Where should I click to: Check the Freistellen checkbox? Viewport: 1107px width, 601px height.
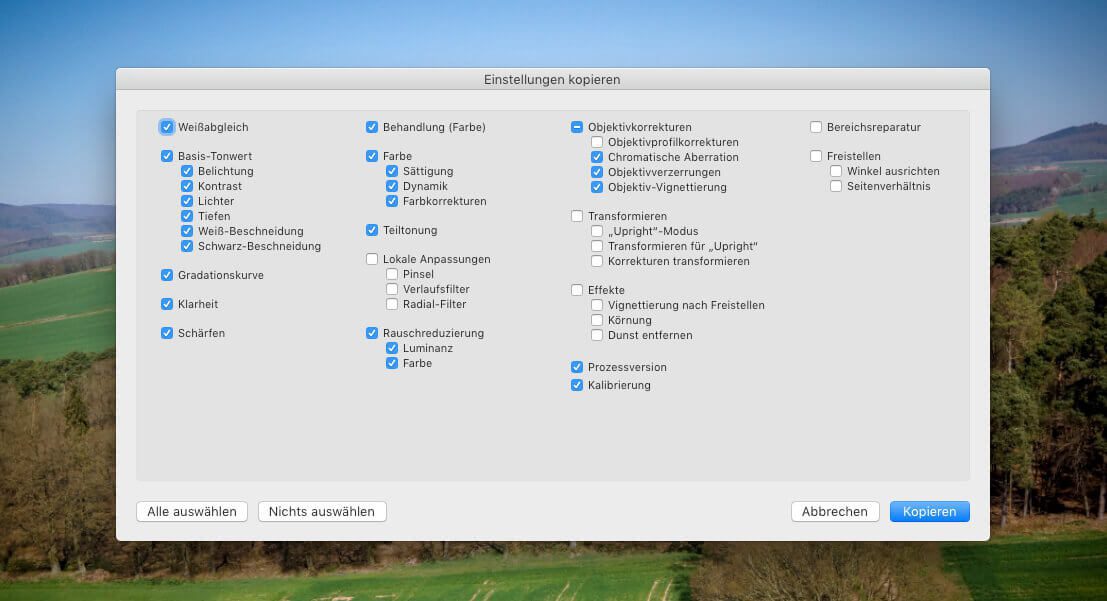coord(816,156)
